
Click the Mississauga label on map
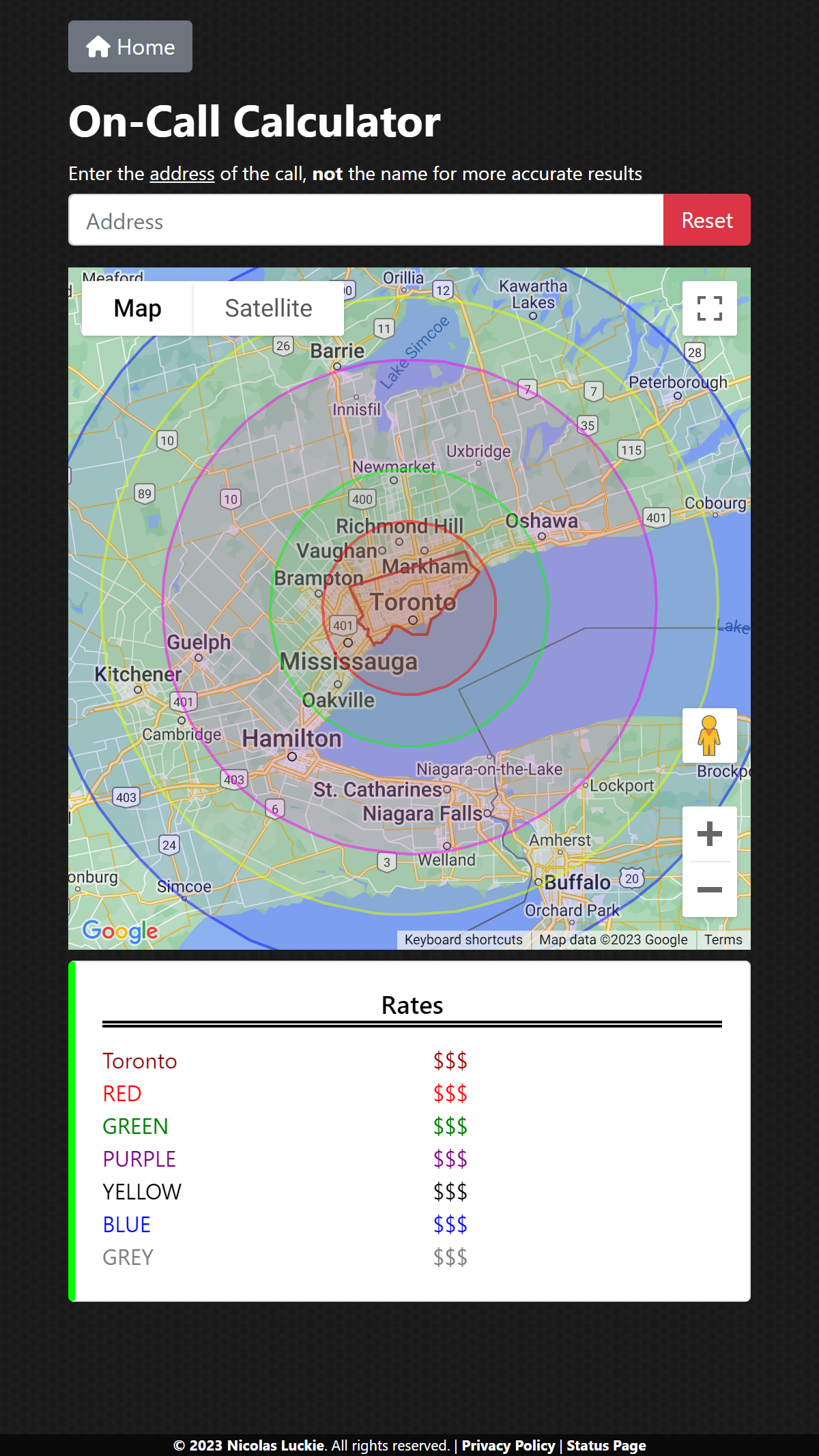(x=349, y=661)
